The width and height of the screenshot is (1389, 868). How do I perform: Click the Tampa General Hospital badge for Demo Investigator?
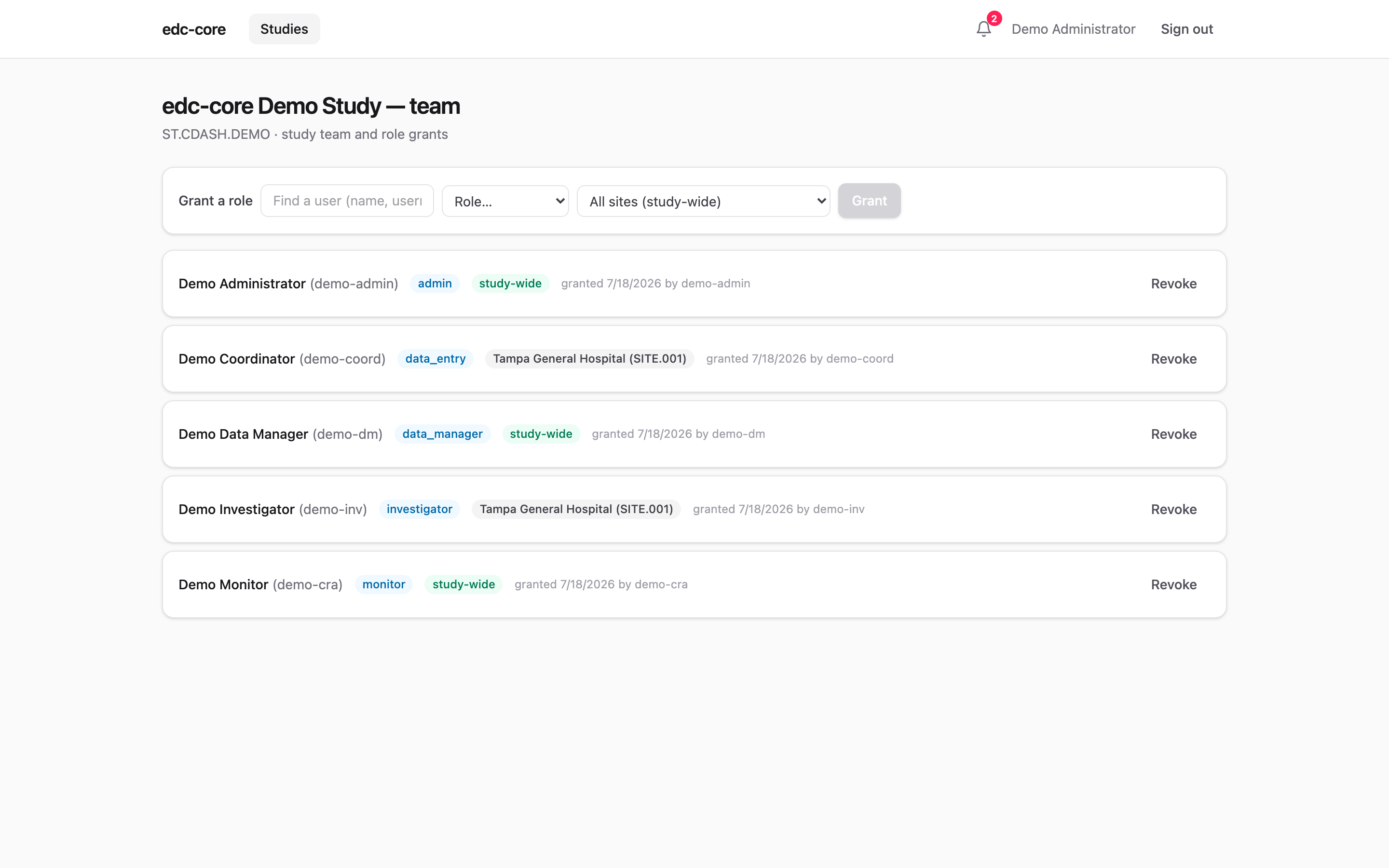576,509
